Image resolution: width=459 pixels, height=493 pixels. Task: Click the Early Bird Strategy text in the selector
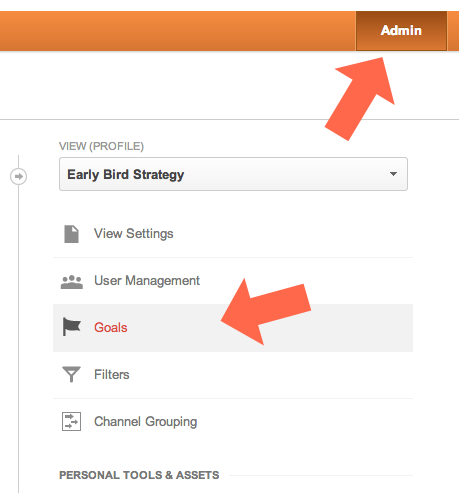pos(126,175)
